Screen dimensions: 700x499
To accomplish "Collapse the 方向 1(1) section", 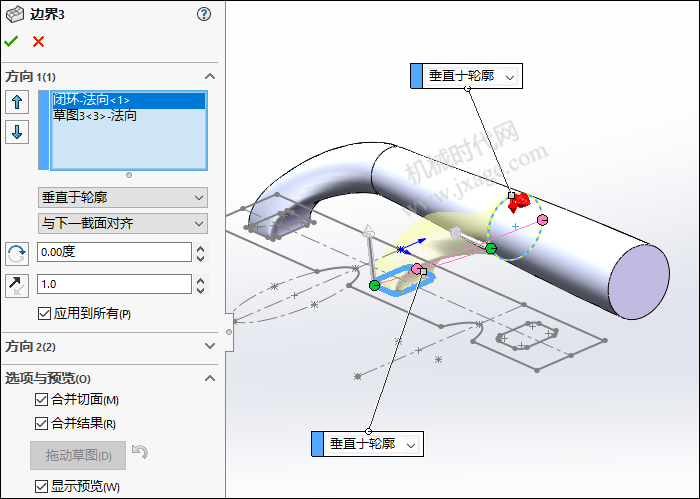I will point(210,76).
